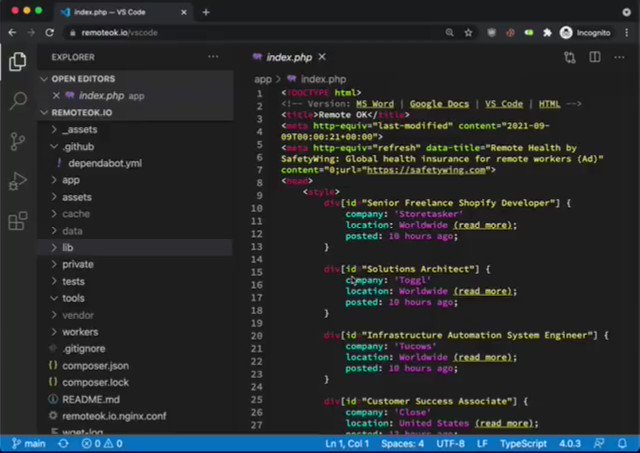
Task: Click the browser back arrow
Action: (x=12, y=33)
